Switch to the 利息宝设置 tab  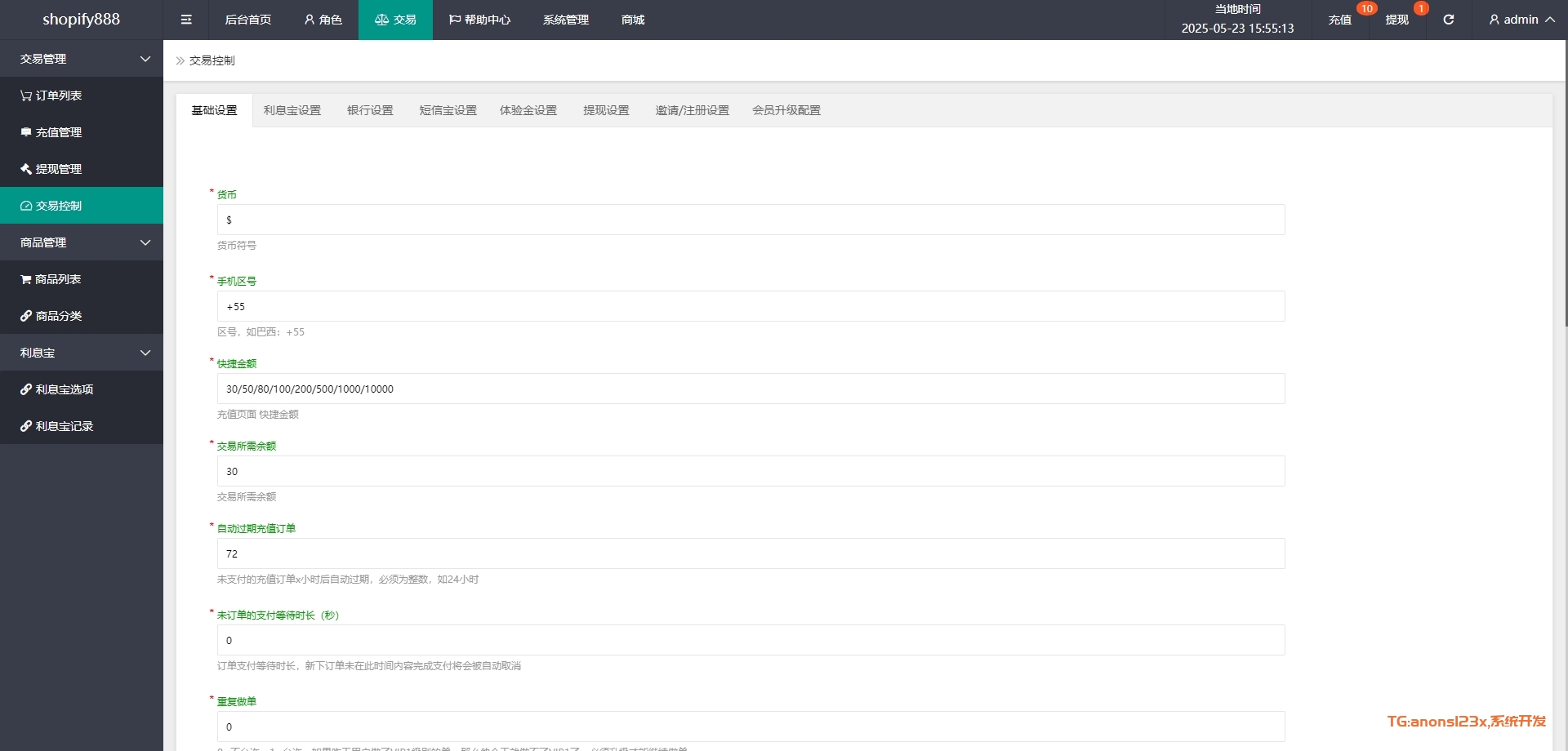coord(292,110)
